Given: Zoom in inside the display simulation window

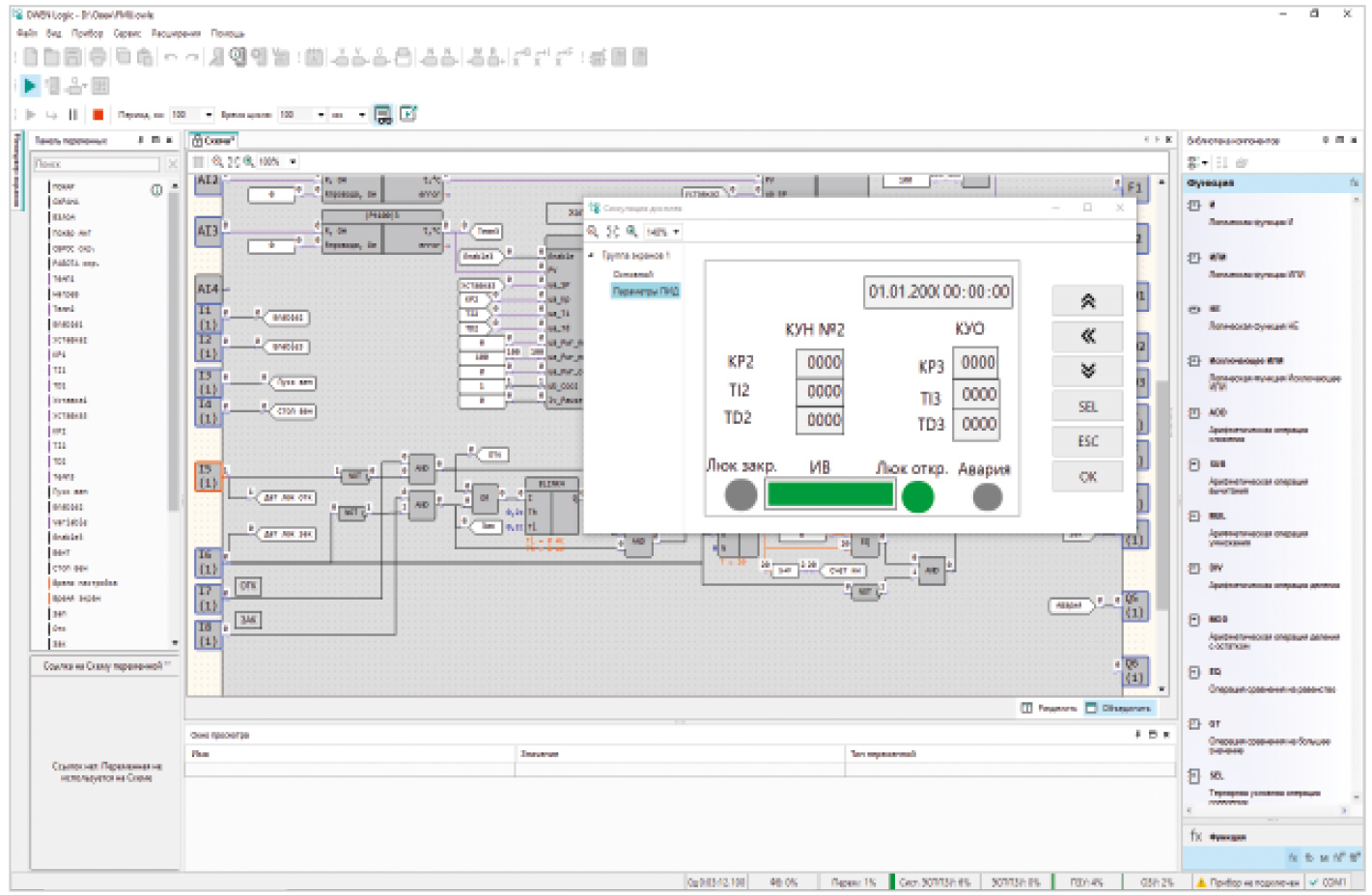Looking at the screenshot, I should coord(631,232).
